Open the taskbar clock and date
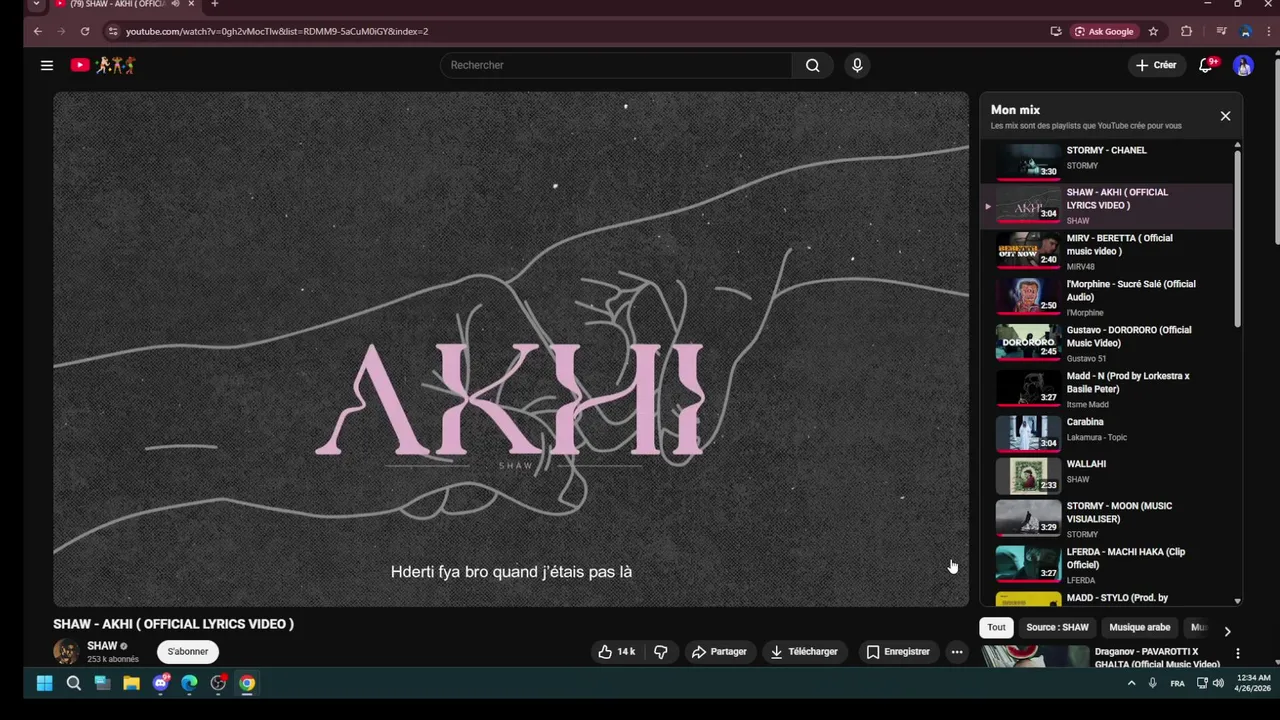Viewport: 1280px width, 720px height. (1253, 683)
